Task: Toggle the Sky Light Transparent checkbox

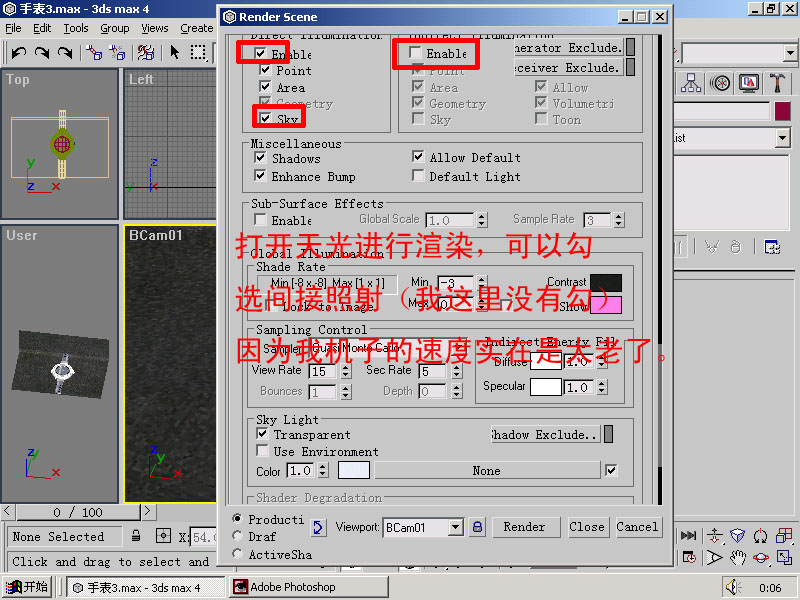Action: (x=262, y=434)
